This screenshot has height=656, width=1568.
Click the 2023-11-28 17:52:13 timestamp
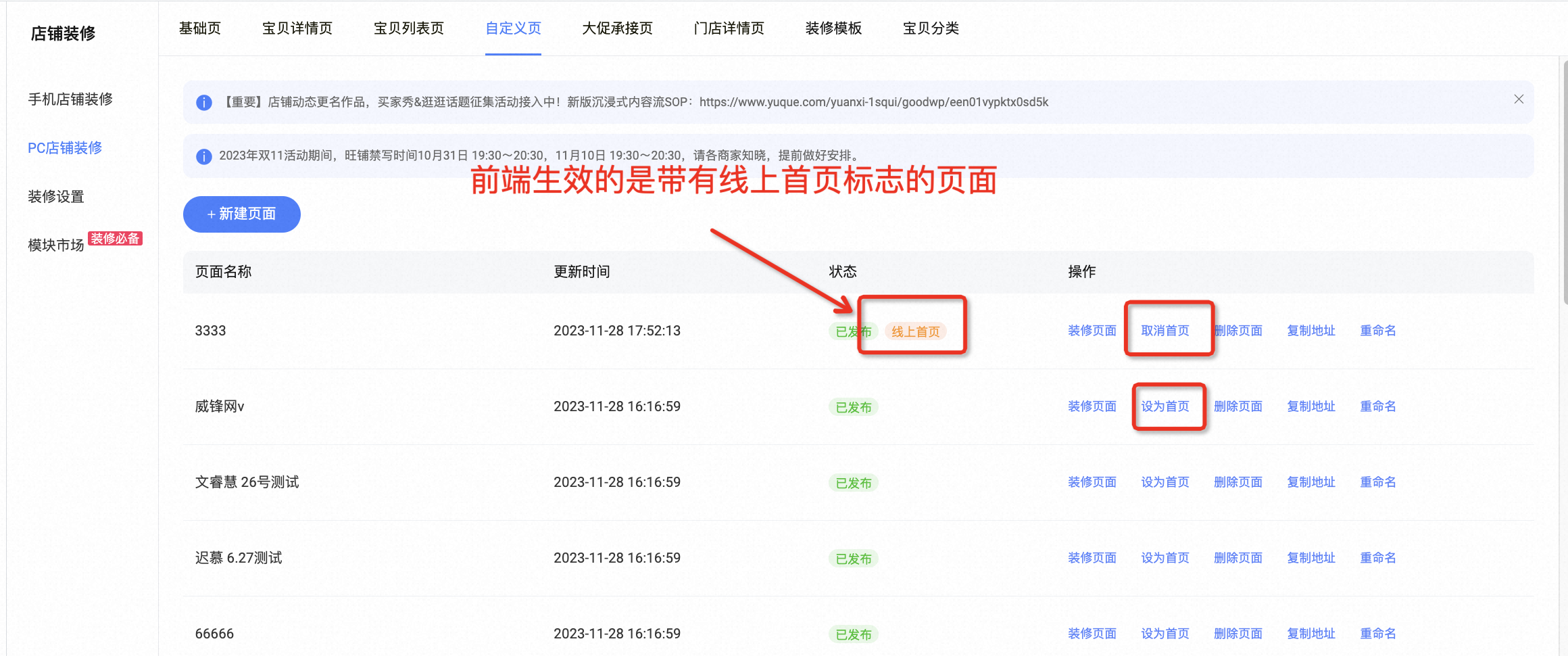tap(617, 331)
